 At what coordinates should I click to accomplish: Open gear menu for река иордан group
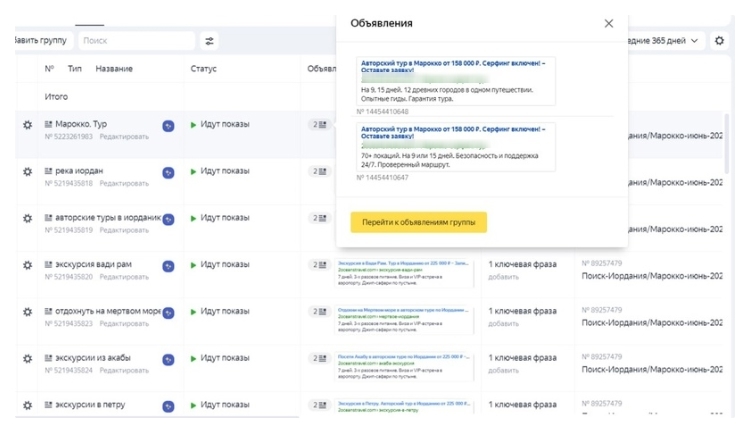click(x=28, y=171)
